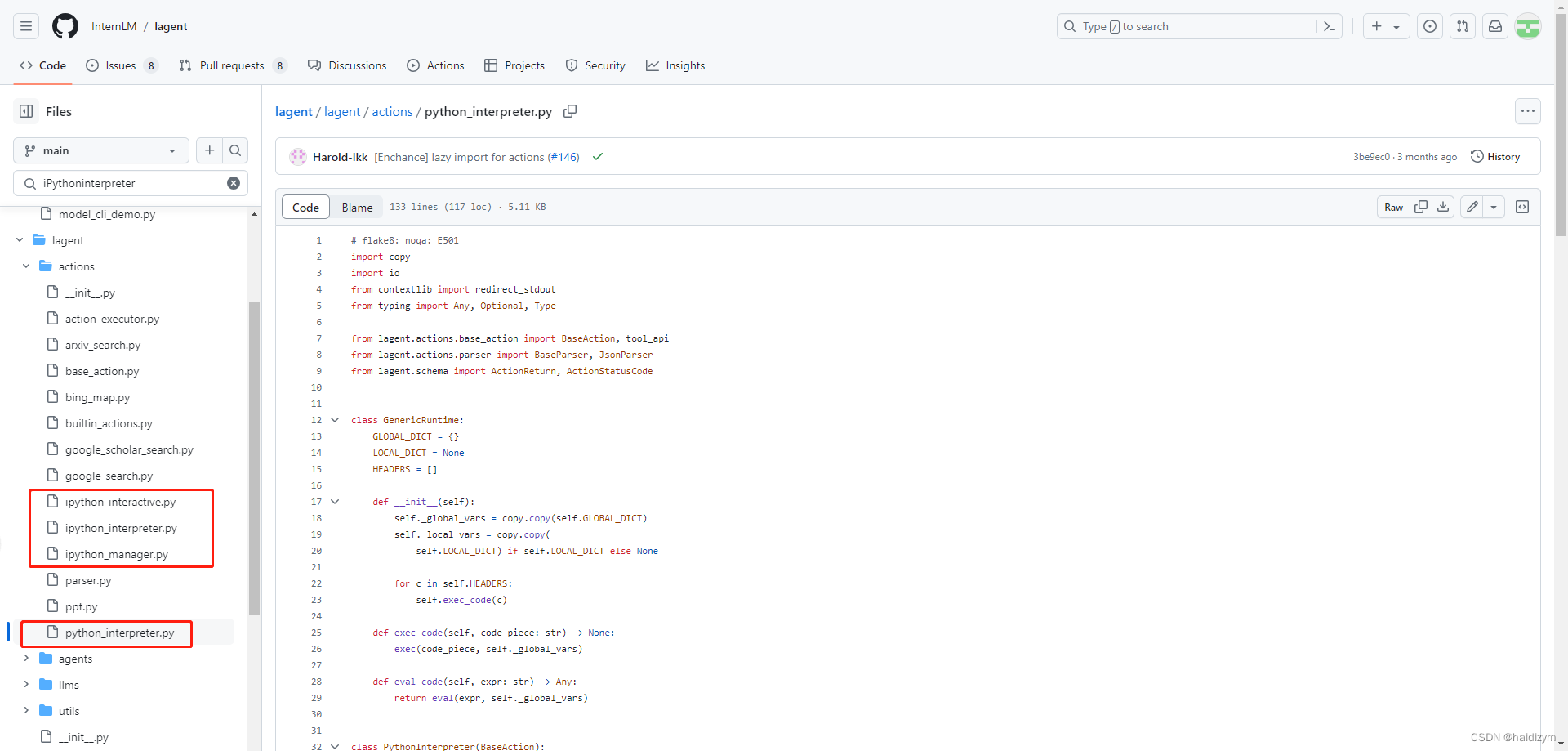Select python_interpreter.py in the tree
This screenshot has height=751, width=1568.
point(119,633)
